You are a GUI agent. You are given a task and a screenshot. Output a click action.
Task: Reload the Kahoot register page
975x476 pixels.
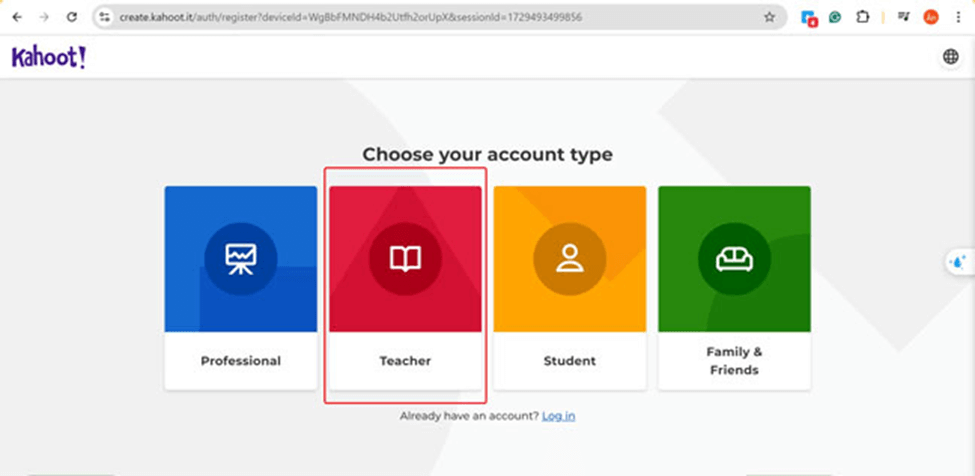pyautogui.click(x=72, y=17)
